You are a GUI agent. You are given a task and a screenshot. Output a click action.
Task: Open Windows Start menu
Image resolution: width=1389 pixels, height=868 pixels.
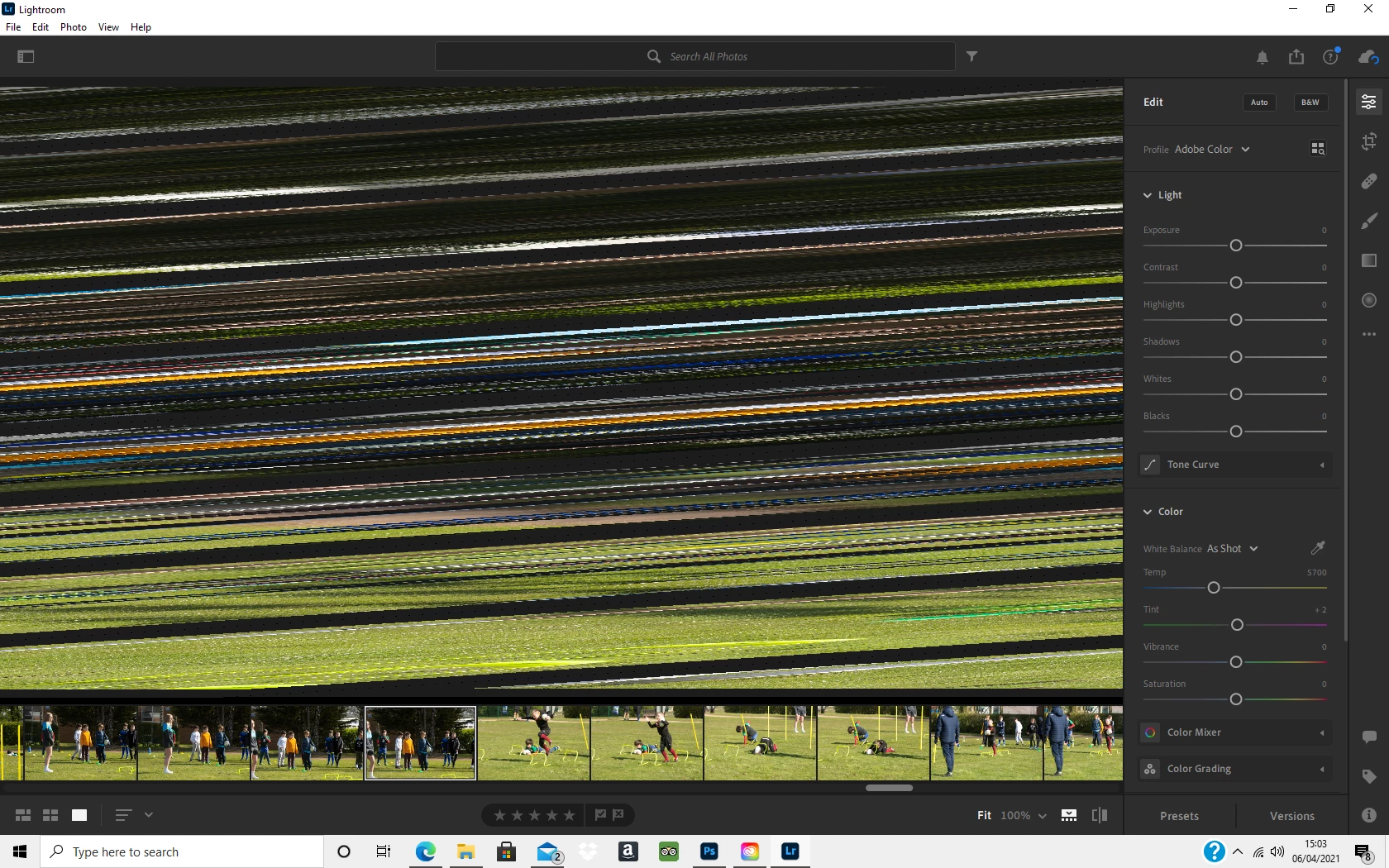click(x=20, y=851)
